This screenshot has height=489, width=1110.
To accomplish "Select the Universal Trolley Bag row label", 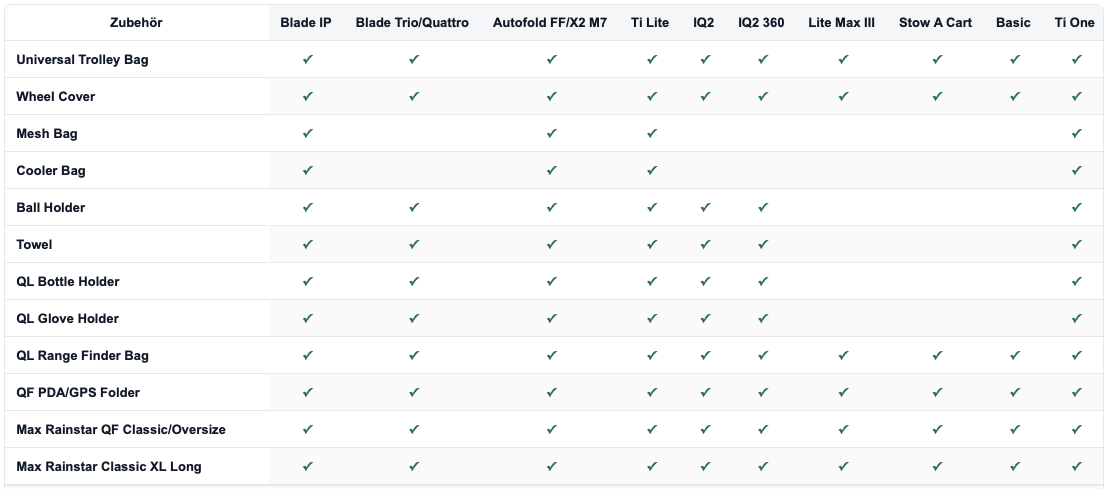I will (x=82, y=59).
